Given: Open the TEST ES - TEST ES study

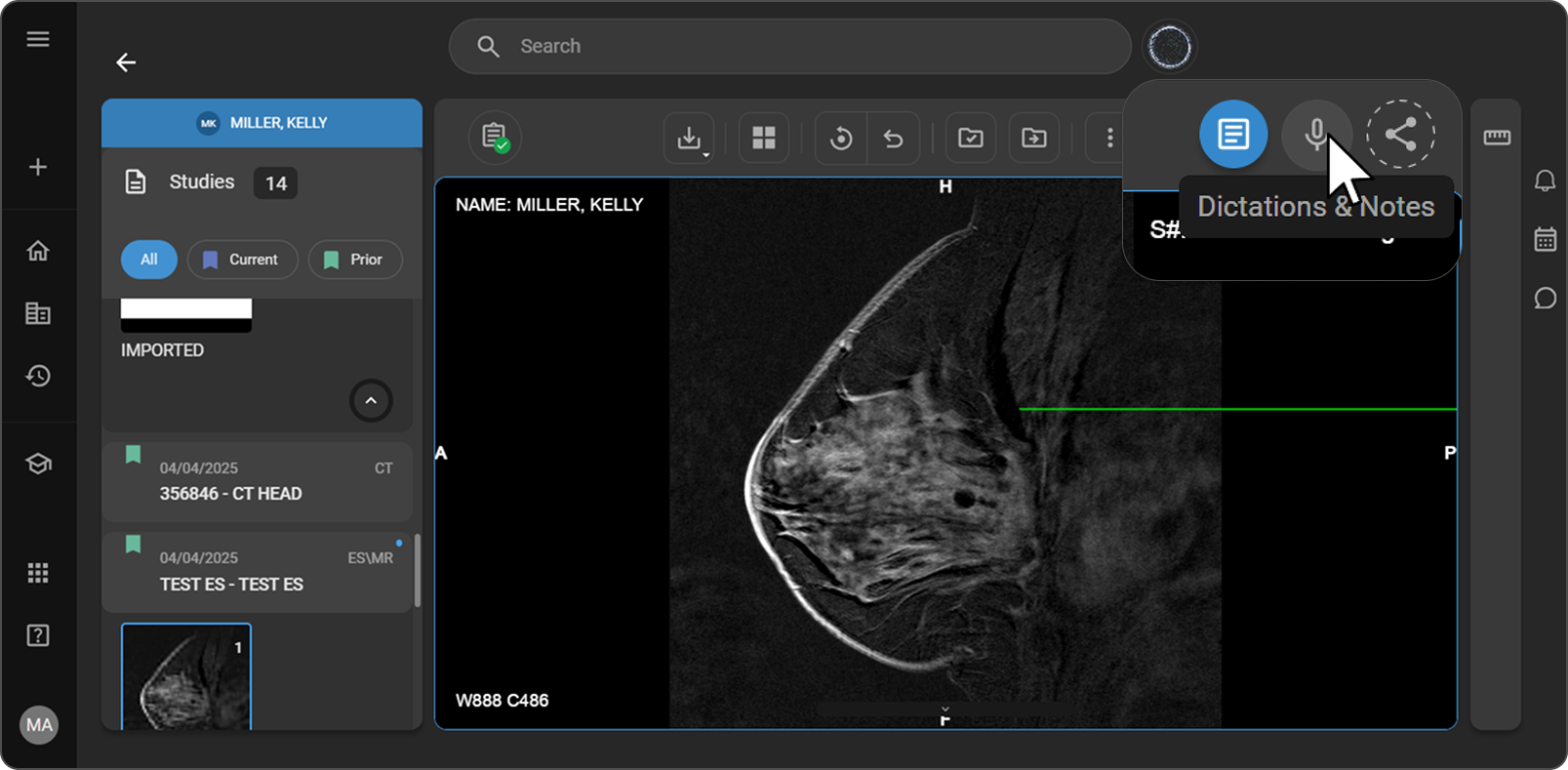Looking at the screenshot, I should 258,572.
